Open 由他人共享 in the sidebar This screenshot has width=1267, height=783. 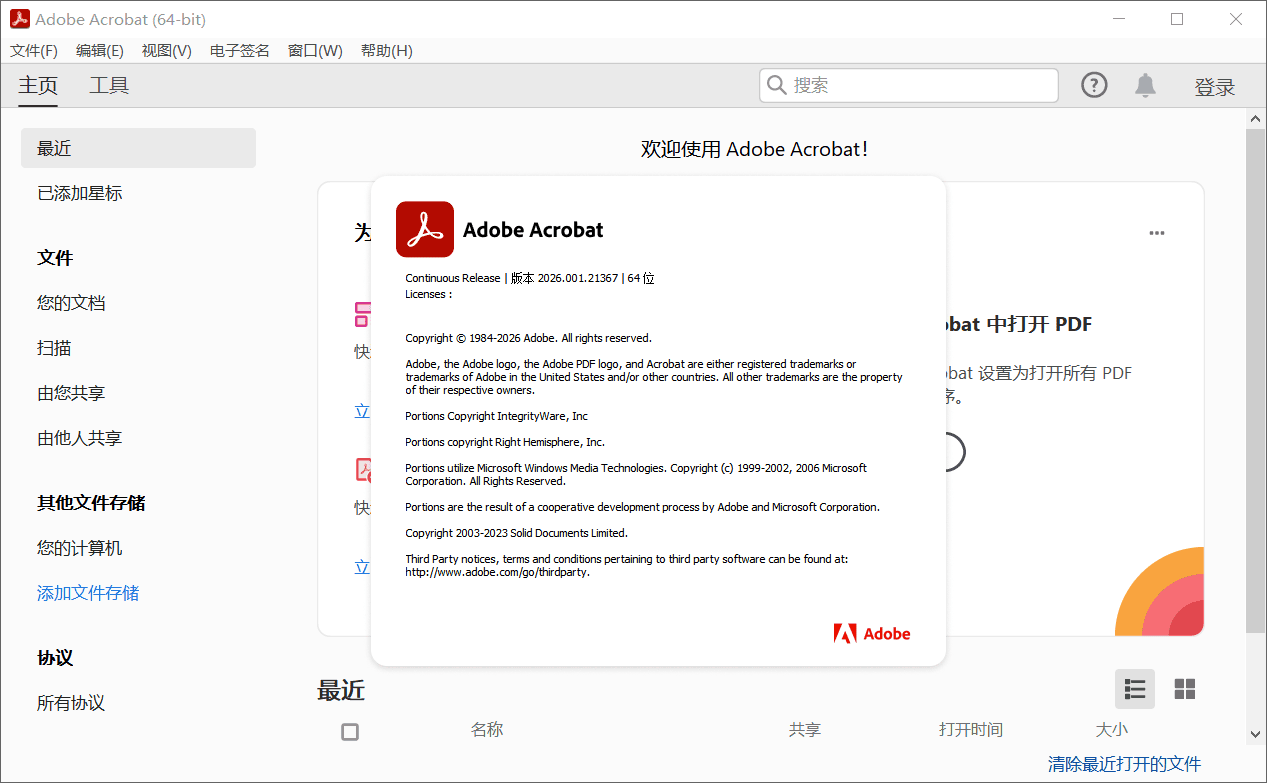pos(80,438)
